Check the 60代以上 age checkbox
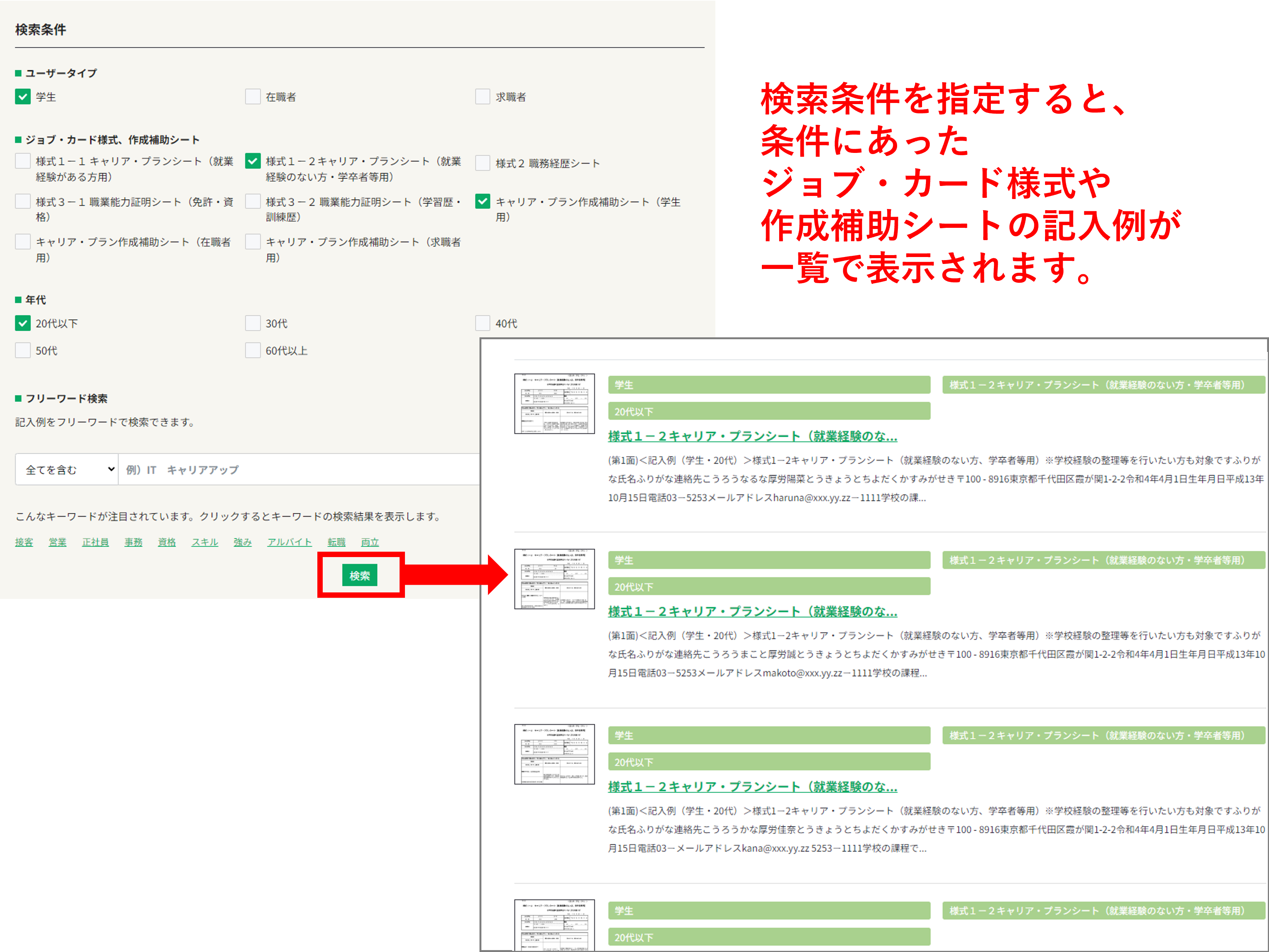The image size is (1269, 952). [x=252, y=350]
